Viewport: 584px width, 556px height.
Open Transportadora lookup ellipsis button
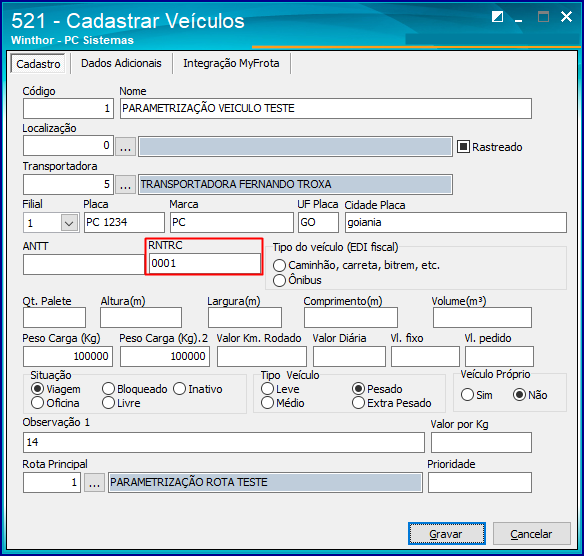[126, 184]
